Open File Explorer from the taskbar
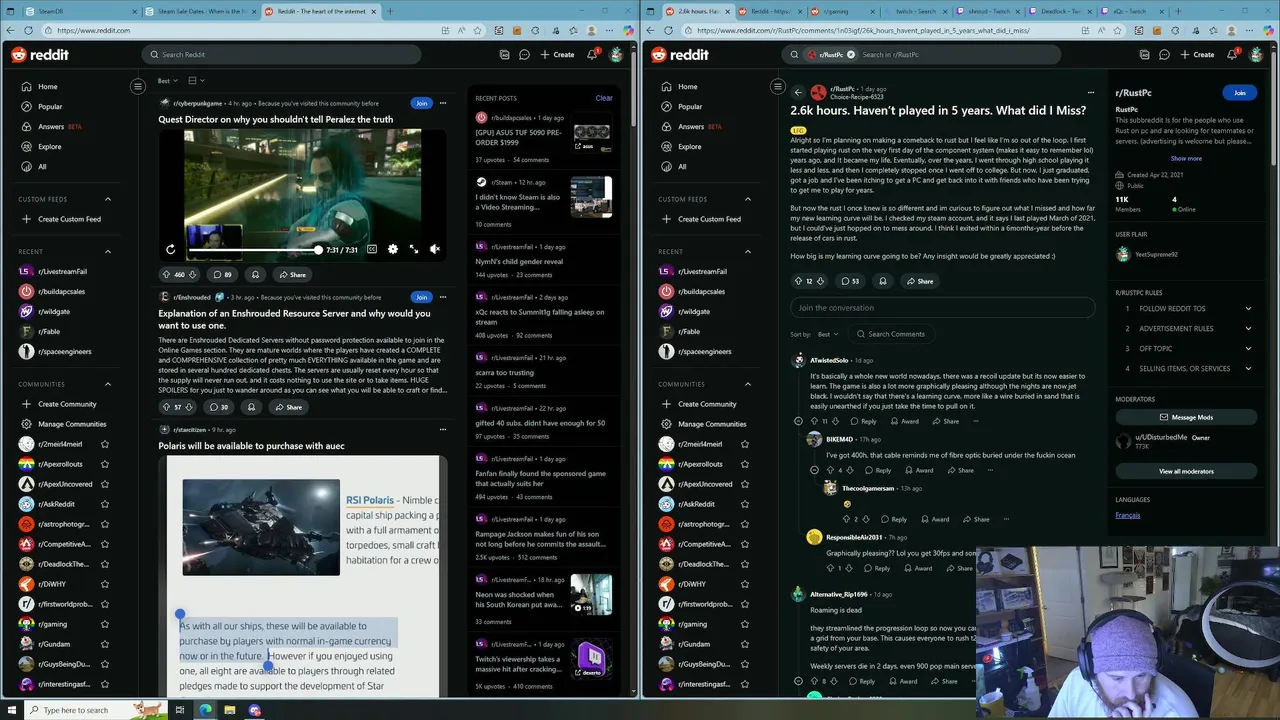 (229, 710)
